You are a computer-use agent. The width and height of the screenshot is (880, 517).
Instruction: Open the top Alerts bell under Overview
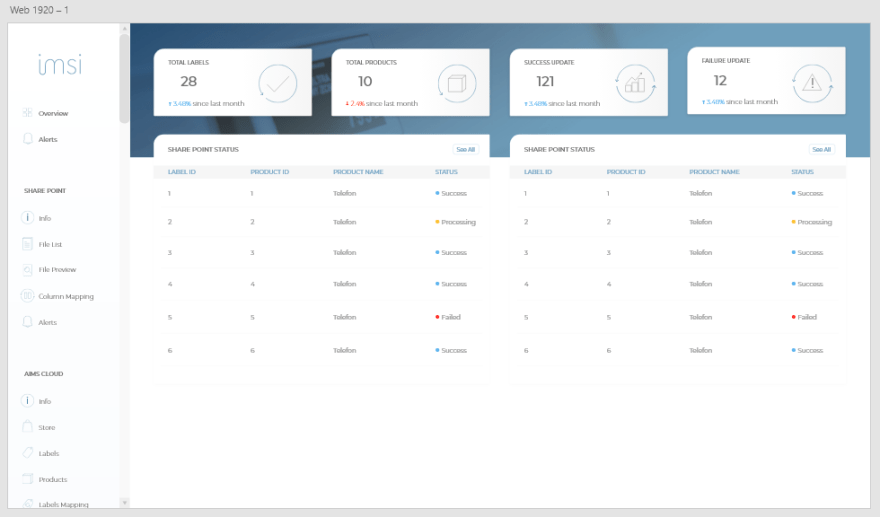click(28, 139)
